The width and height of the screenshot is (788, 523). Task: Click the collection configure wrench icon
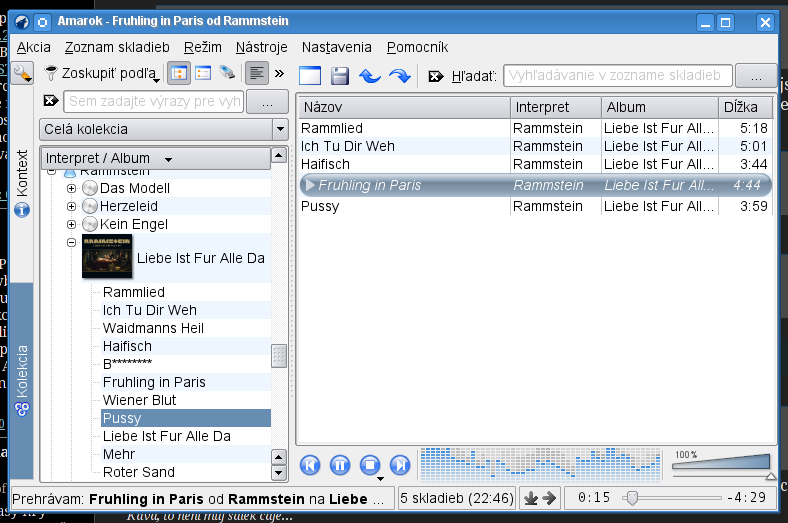tap(22, 73)
